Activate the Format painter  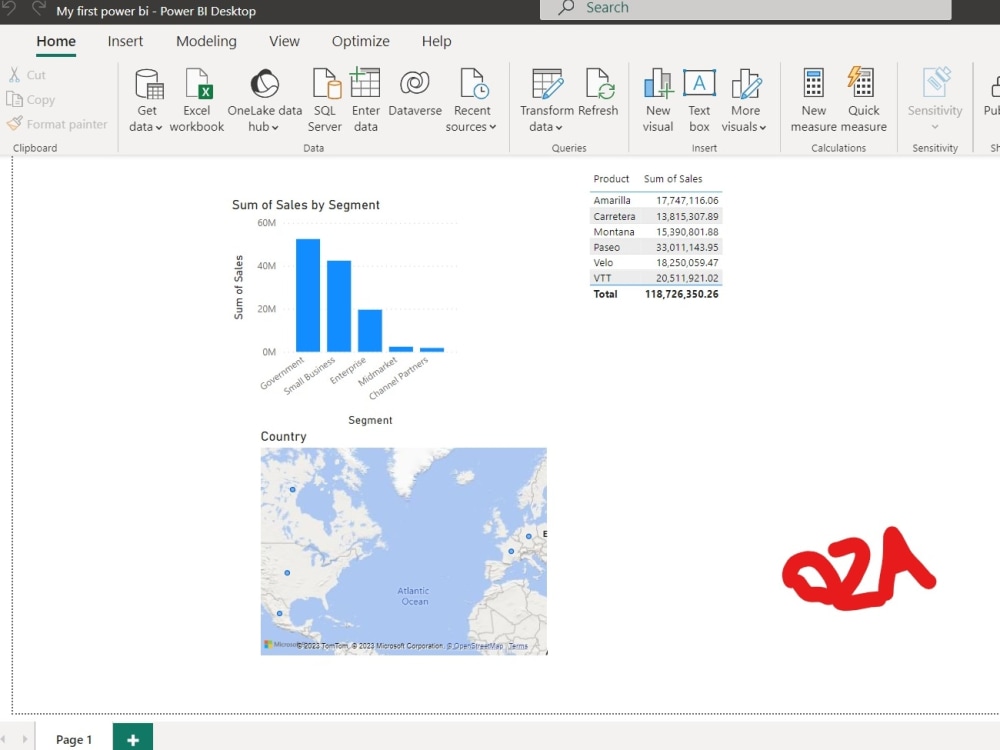point(57,124)
